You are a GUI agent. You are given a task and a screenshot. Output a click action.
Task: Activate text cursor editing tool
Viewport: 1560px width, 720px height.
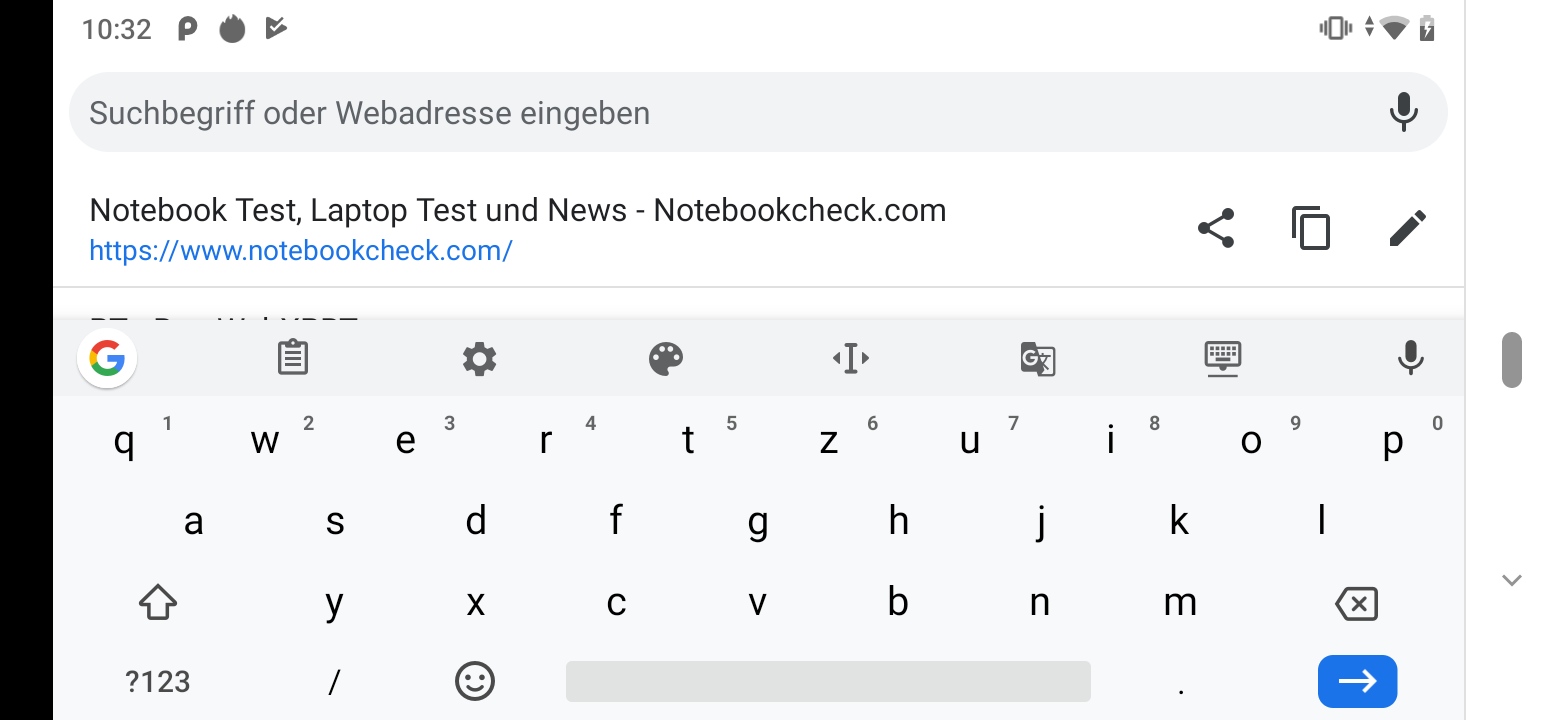click(x=851, y=358)
